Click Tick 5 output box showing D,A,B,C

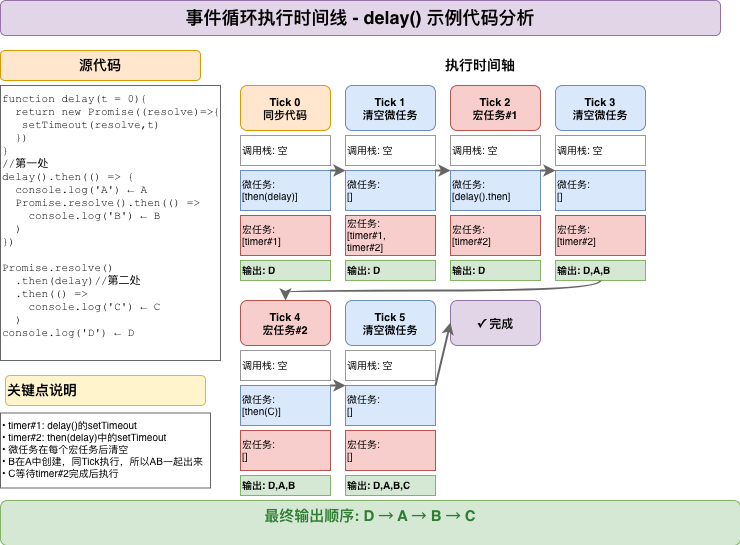390,486
